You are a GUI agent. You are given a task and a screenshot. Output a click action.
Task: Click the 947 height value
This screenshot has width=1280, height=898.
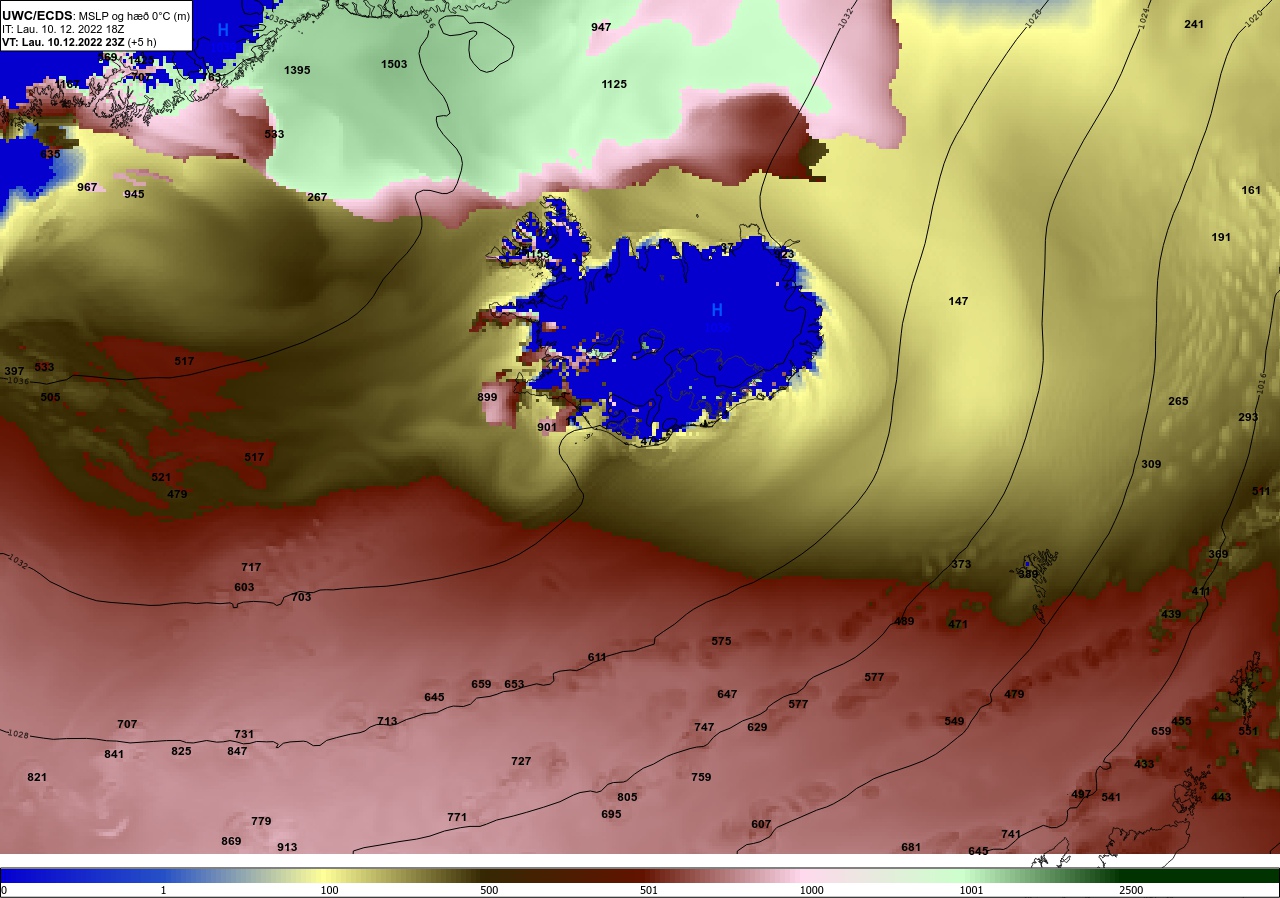pyautogui.click(x=601, y=27)
